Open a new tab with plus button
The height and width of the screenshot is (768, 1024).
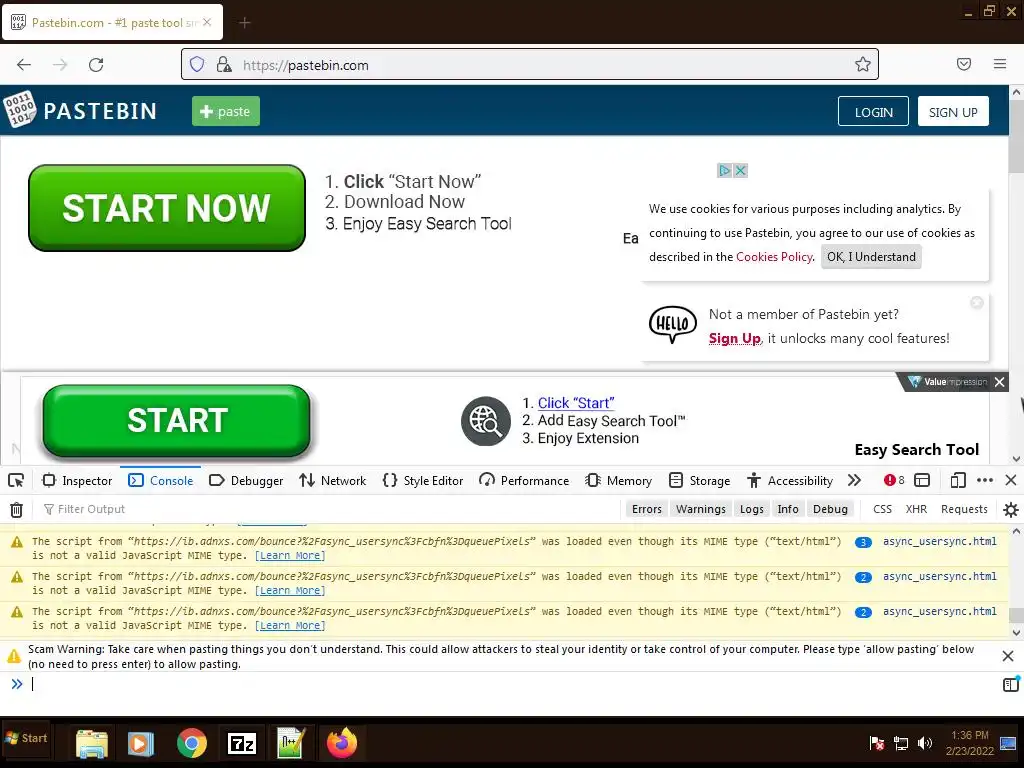pos(245,23)
